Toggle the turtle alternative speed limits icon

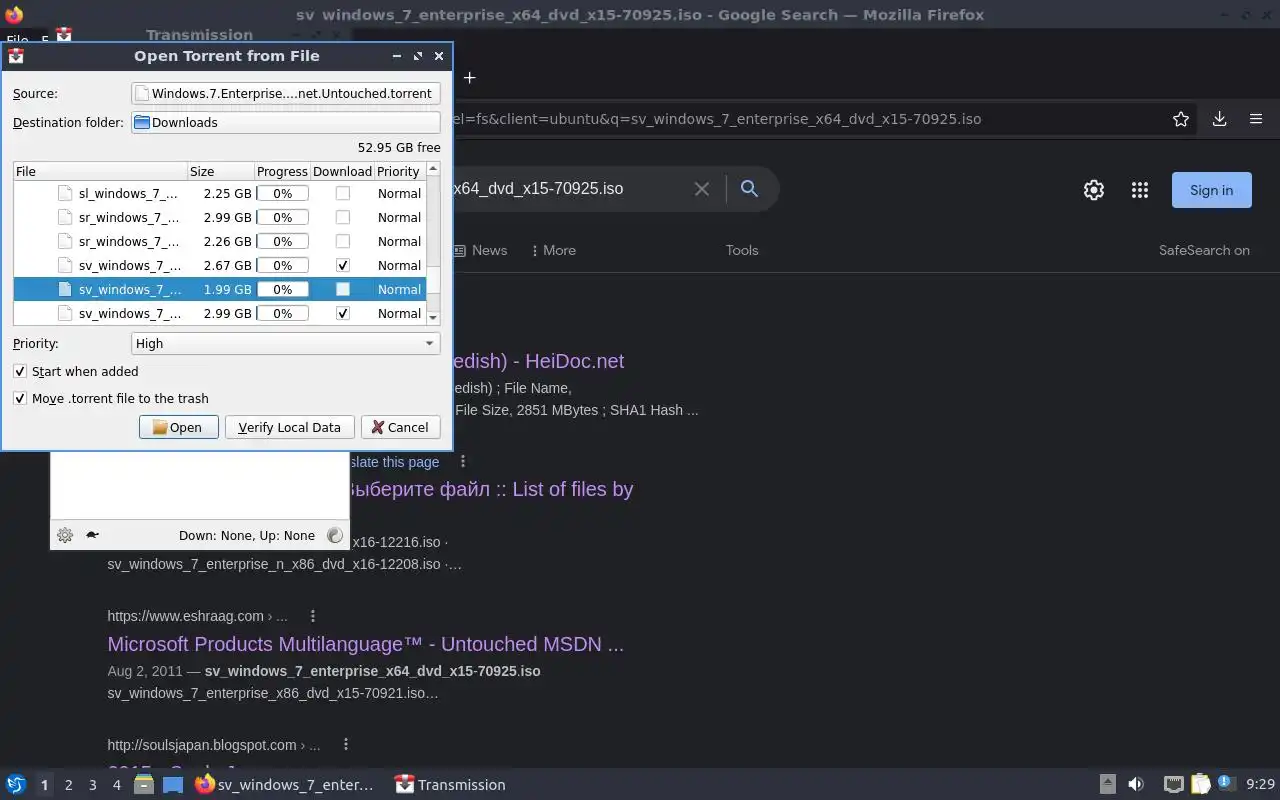93,535
